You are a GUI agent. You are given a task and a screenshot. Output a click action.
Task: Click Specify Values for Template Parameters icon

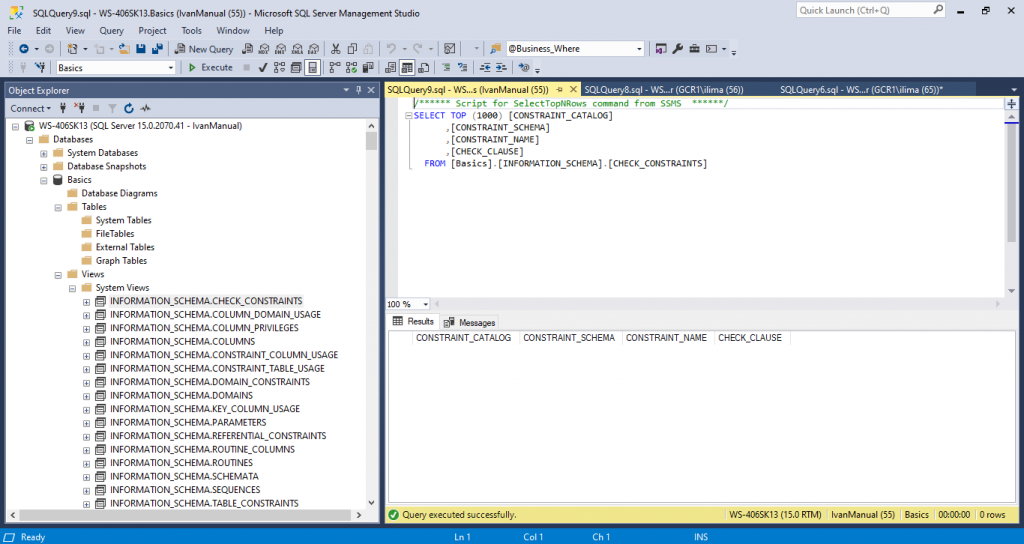[x=524, y=68]
